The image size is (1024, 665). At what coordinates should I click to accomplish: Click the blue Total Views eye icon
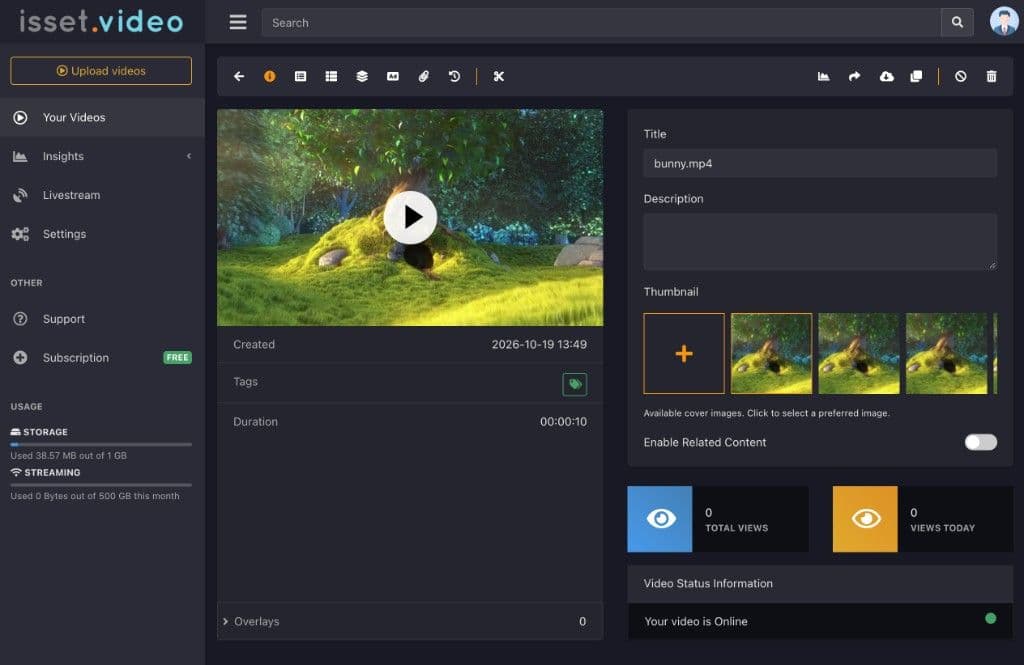660,519
